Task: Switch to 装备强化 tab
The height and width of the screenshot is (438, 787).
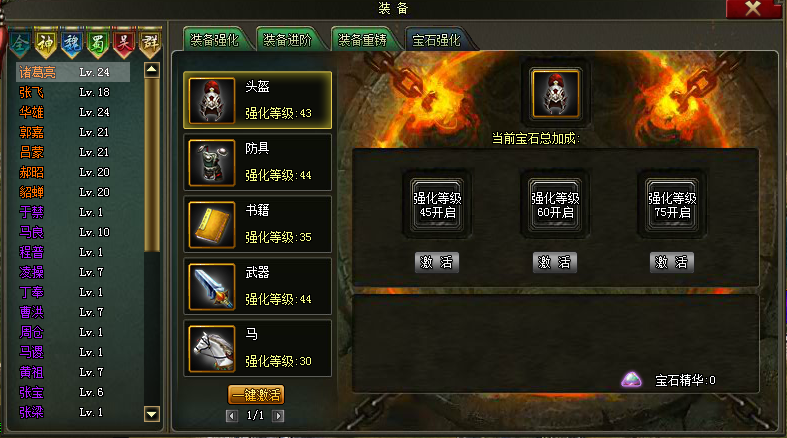Action: (x=215, y=40)
